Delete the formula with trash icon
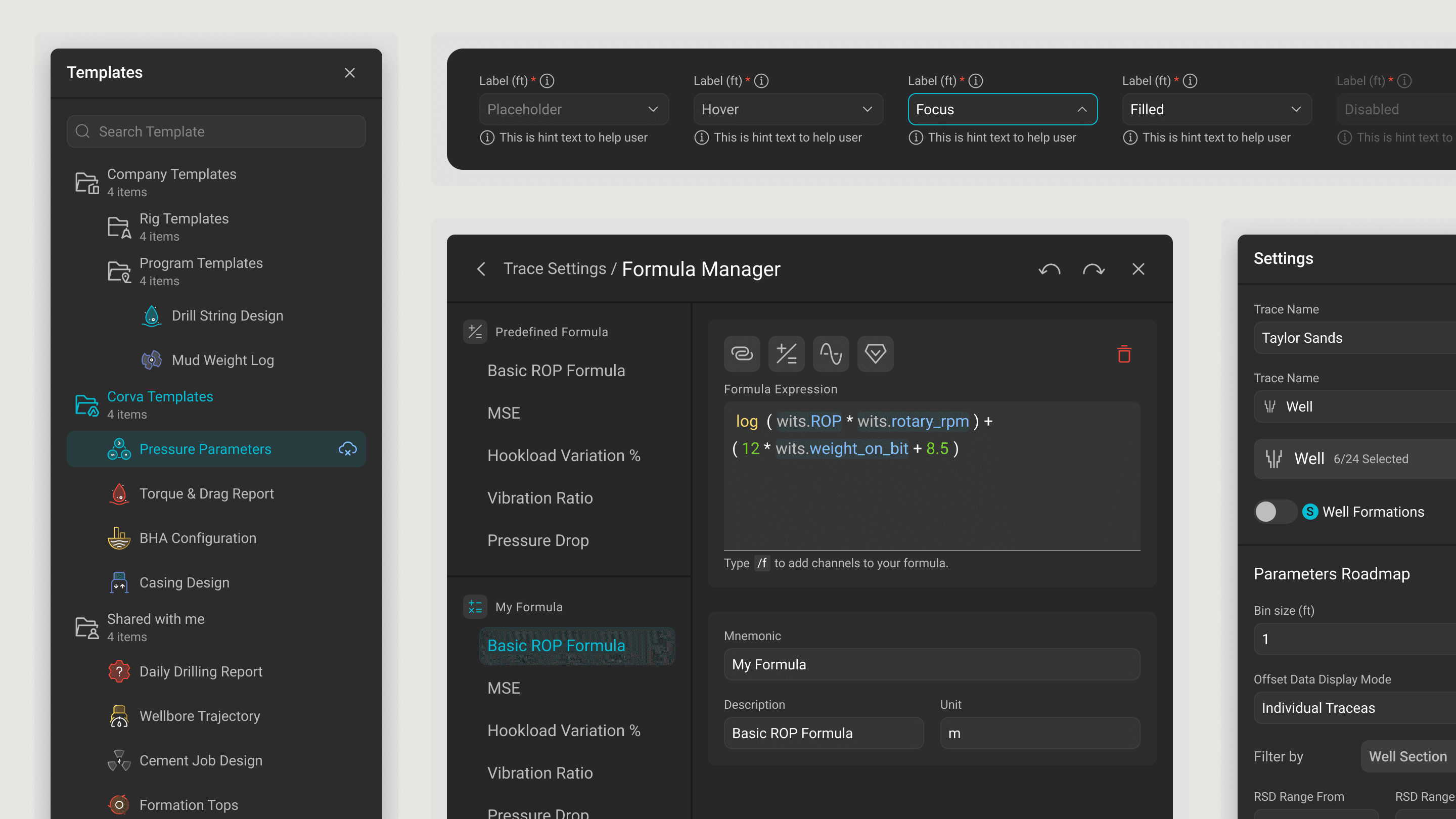This screenshot has width=1456, height=819. pos(1124,354)
